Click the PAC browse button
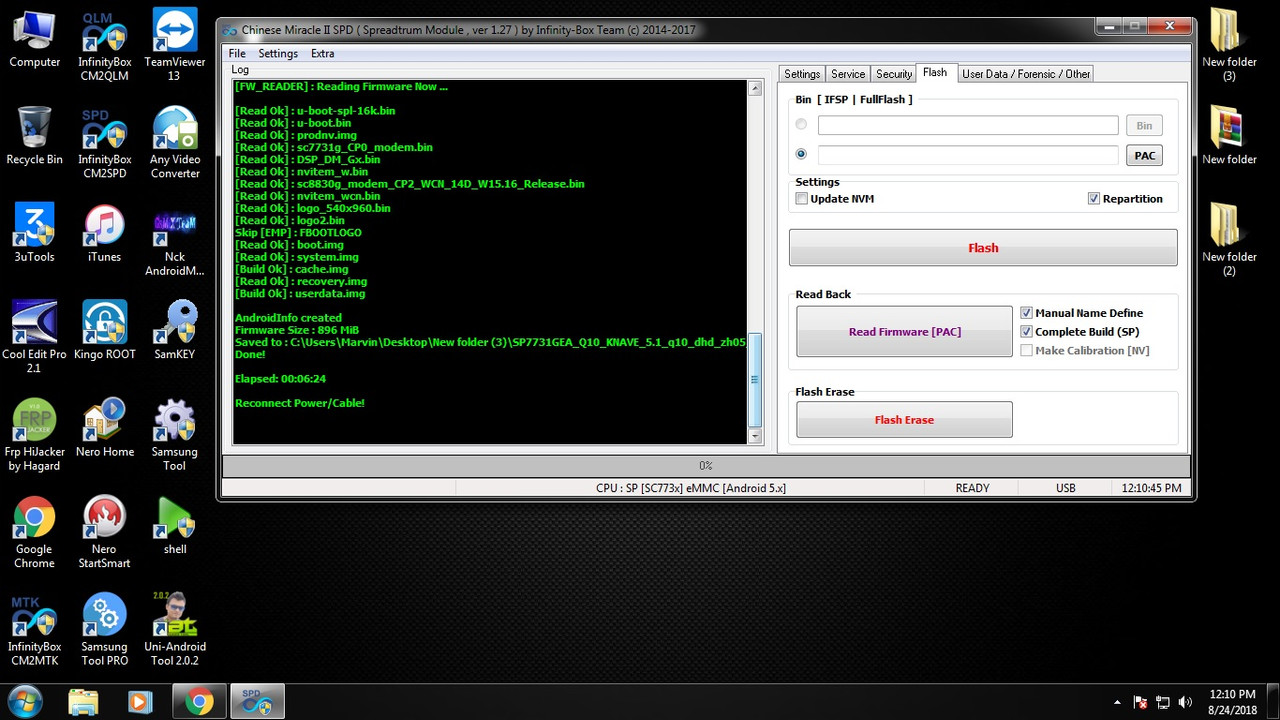 [x=1144, y=155]
